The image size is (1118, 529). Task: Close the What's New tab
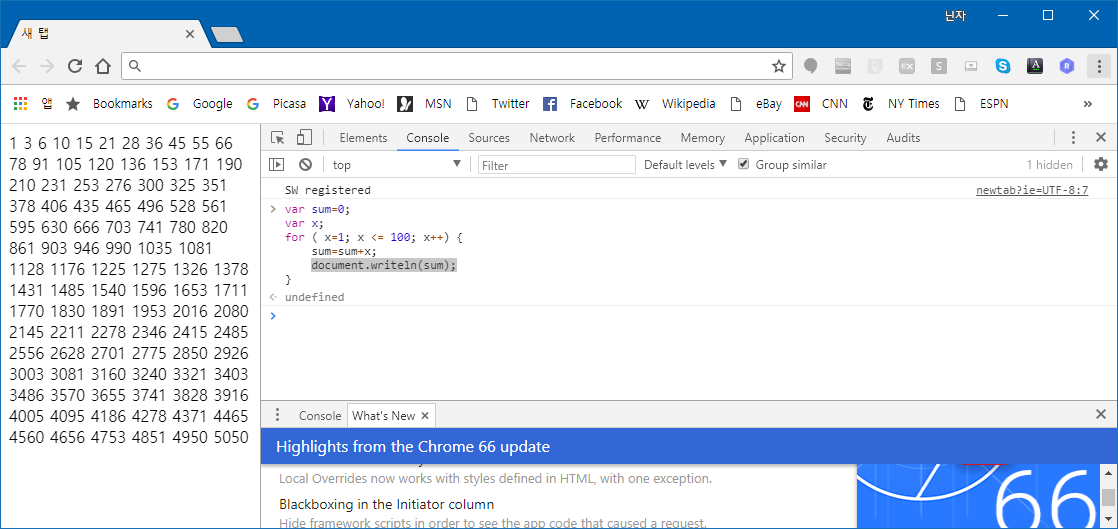coord(425,416)
